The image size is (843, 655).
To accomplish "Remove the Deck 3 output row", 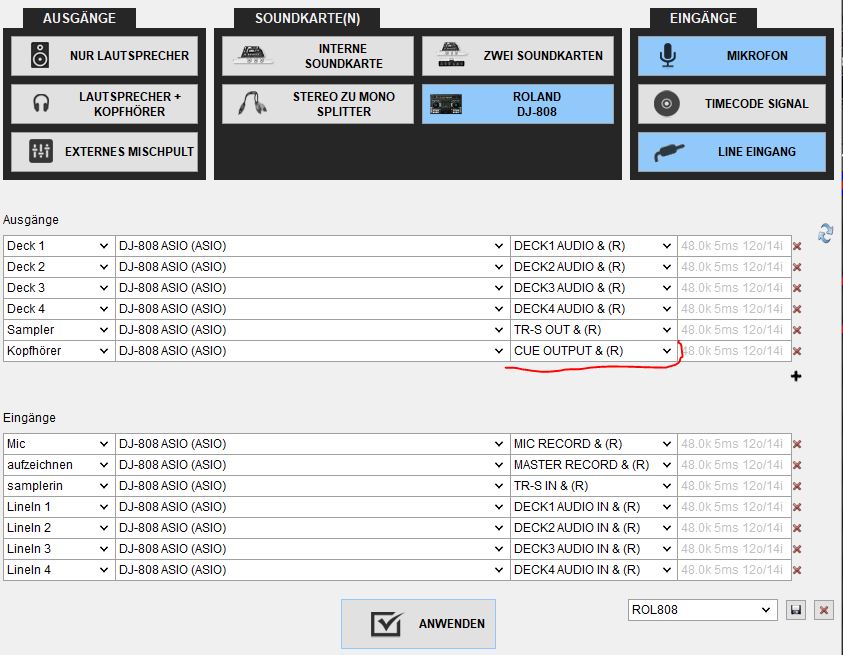I will point(797,288).
